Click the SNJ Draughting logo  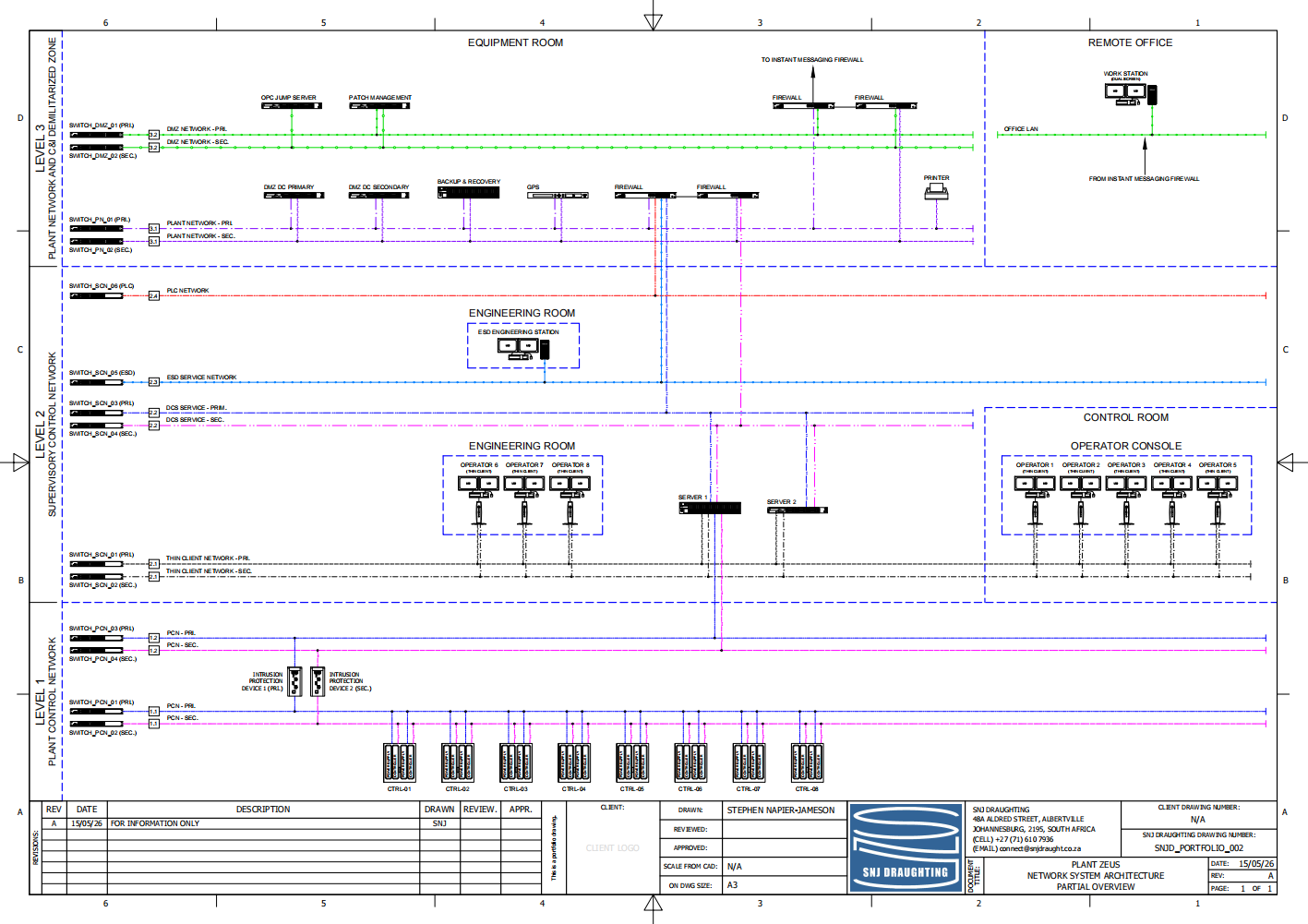[x=906, y=847]
